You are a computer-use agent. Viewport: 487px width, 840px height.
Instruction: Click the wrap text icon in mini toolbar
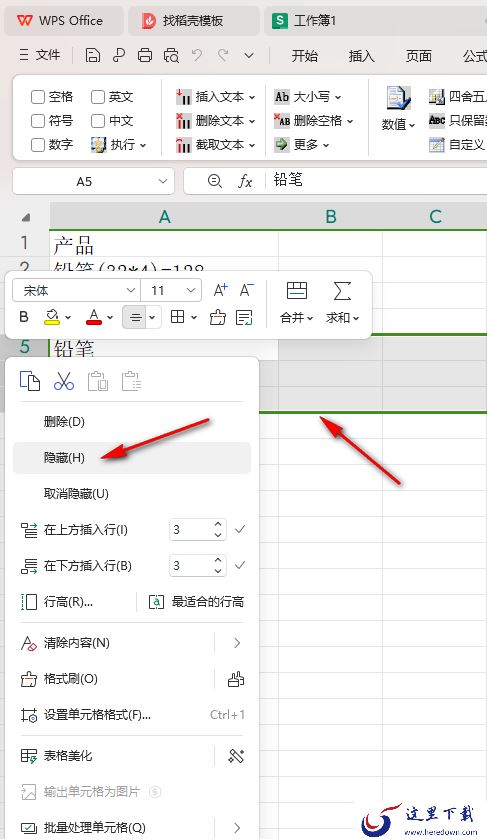tap(244, 318)
